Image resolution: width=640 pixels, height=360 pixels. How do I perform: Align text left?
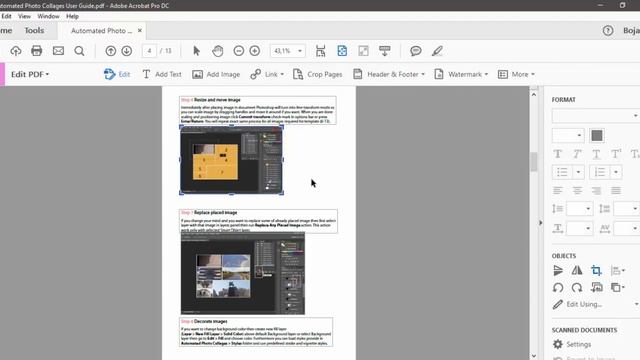pyautogui.click(x=558, y=190)
